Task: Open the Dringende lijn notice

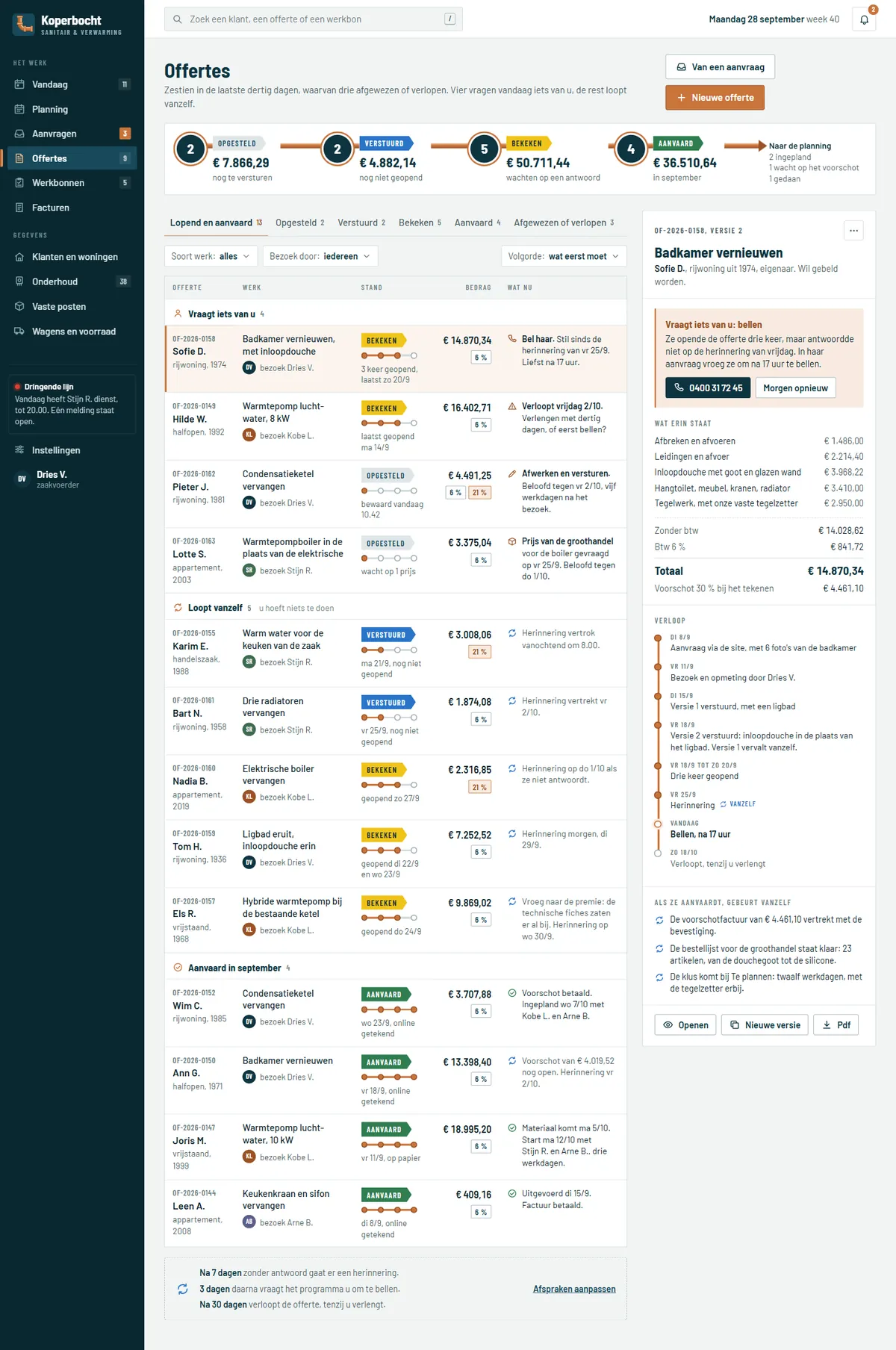Action: 72,404
